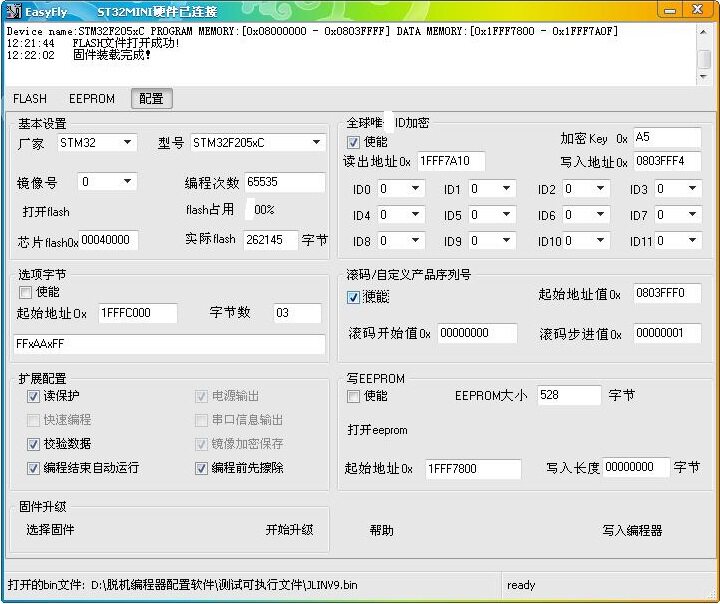Uncheck the 读保护 checkbox
The height and width of the screenshot is (604, 720).
pyautogui.click(x=33, y=396)
